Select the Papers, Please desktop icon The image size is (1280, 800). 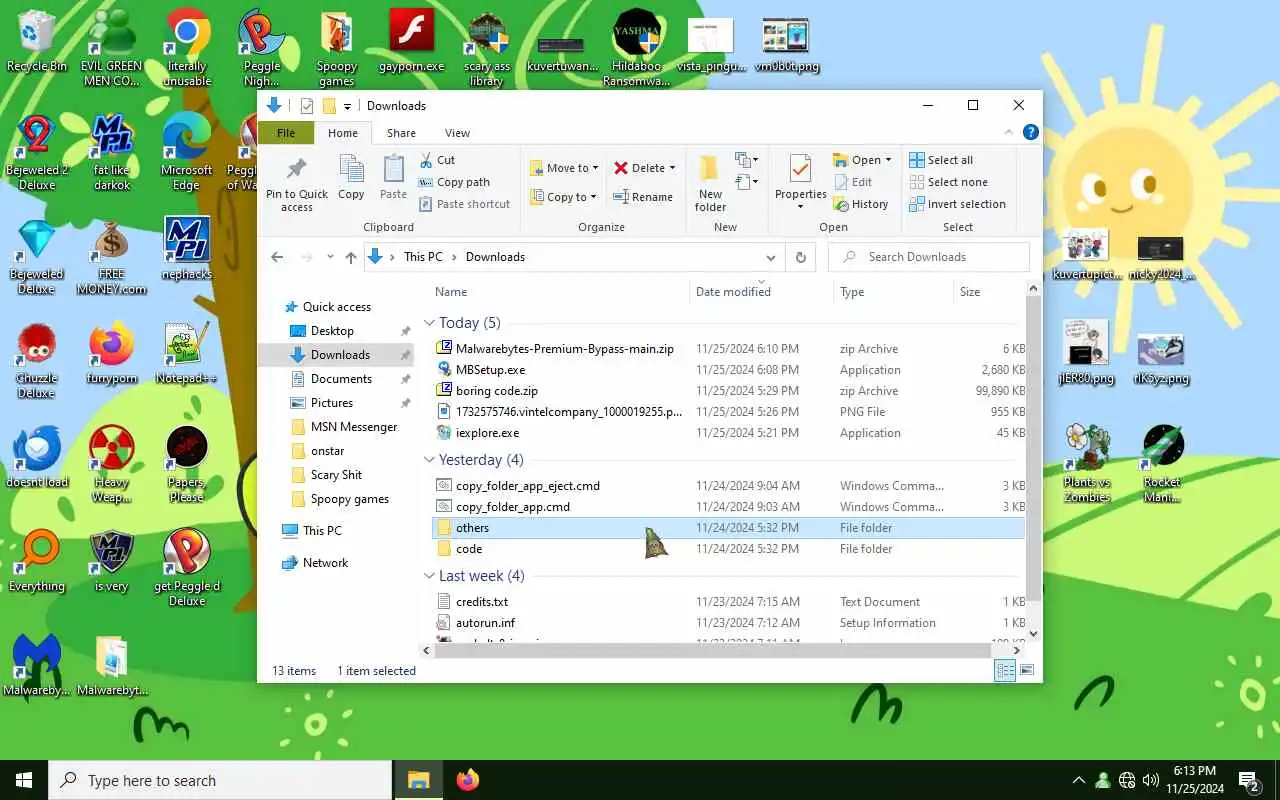[186, 463]
